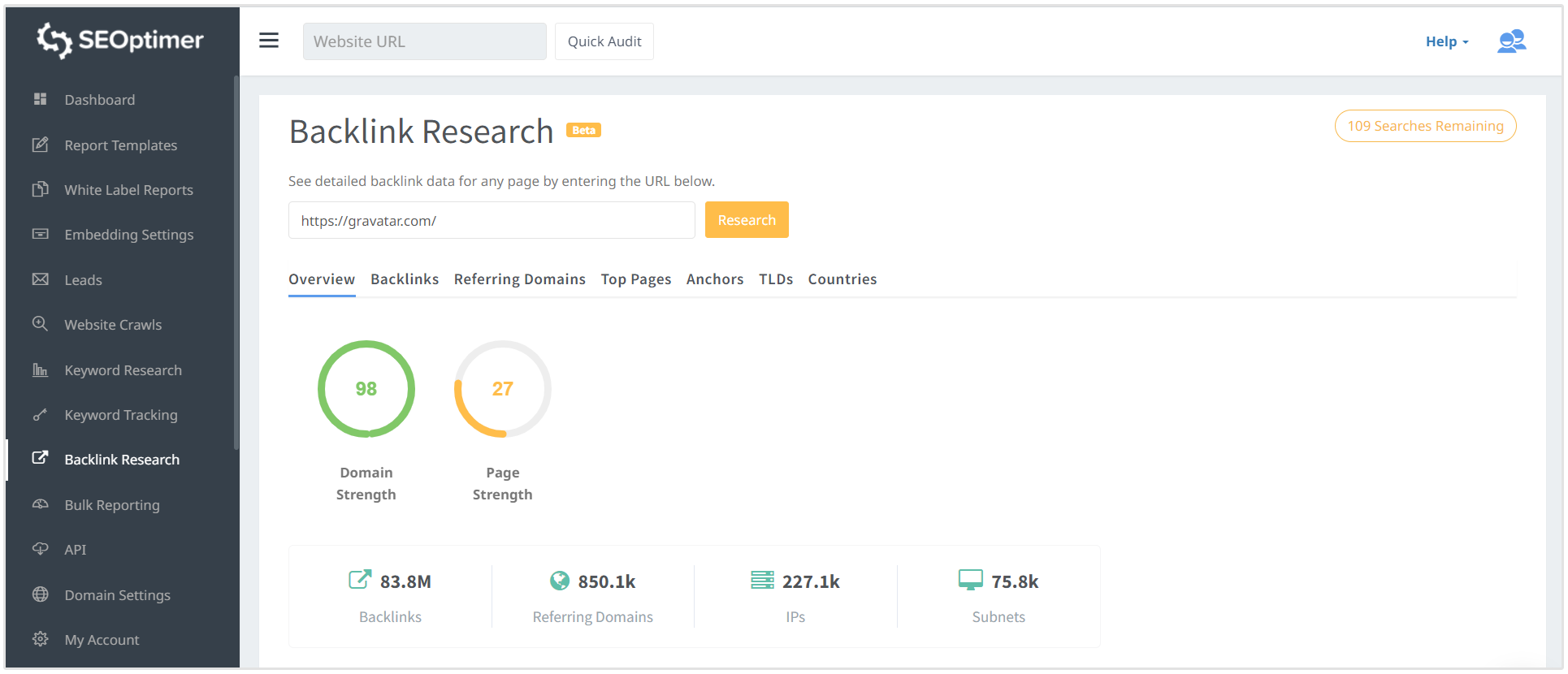Image resolution: width=1568 pixels, height=674 pixels.
Task: Toggle the sidebar with the hamburger menu
Action: [269, 41]
